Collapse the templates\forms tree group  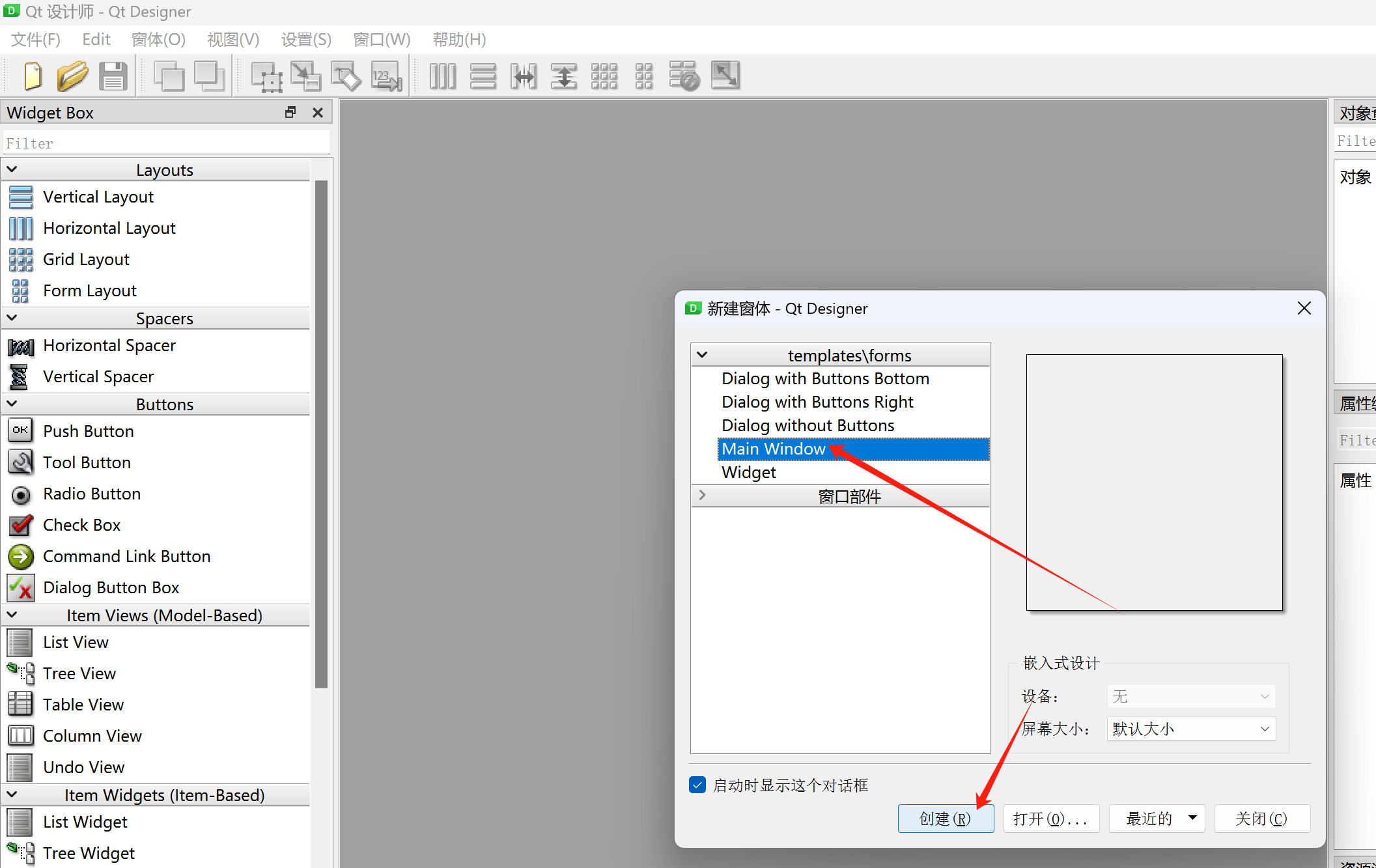click(x=702, y=356)
